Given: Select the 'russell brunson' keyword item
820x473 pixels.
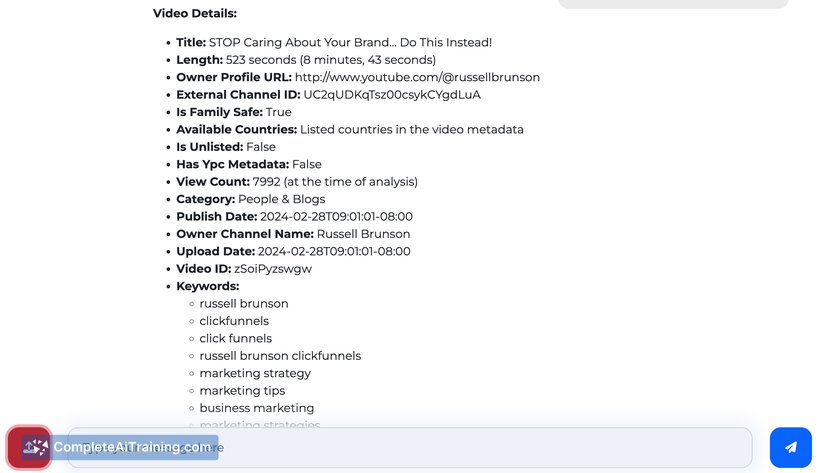Looking at the screenshot, I should click(x=244, y=303).
